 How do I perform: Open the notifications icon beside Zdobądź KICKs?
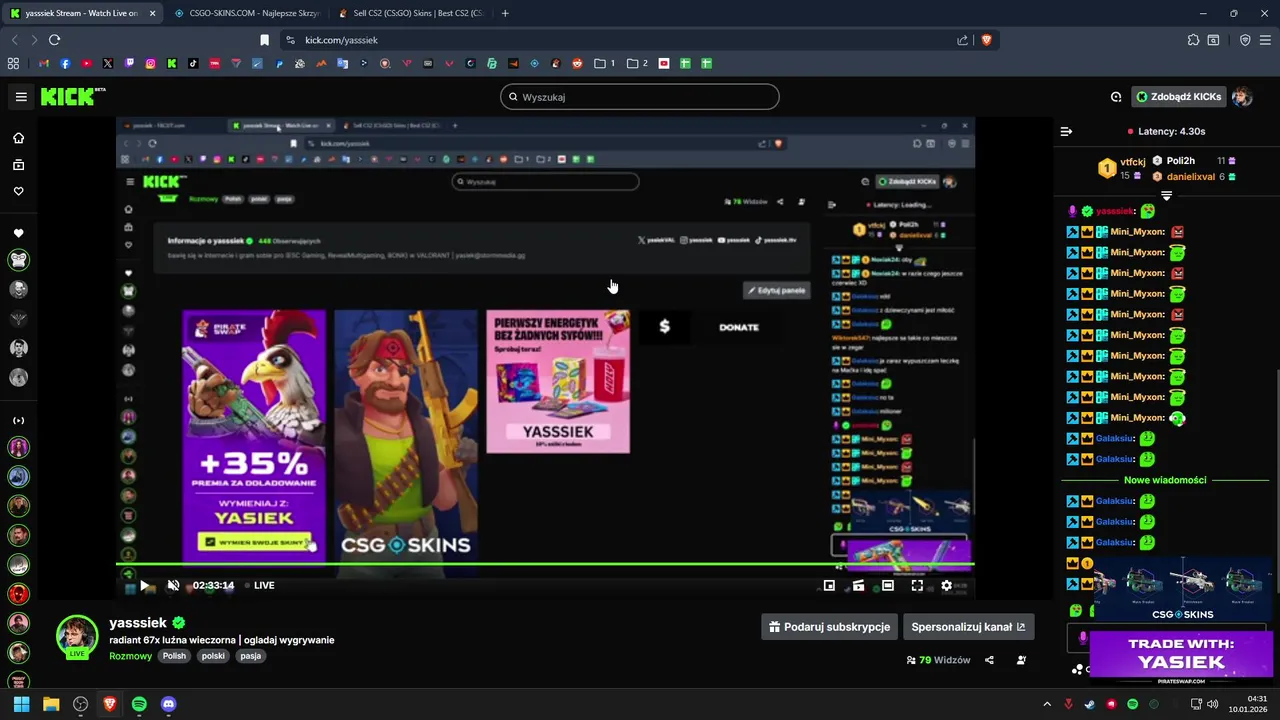[x=1116, y=97]
